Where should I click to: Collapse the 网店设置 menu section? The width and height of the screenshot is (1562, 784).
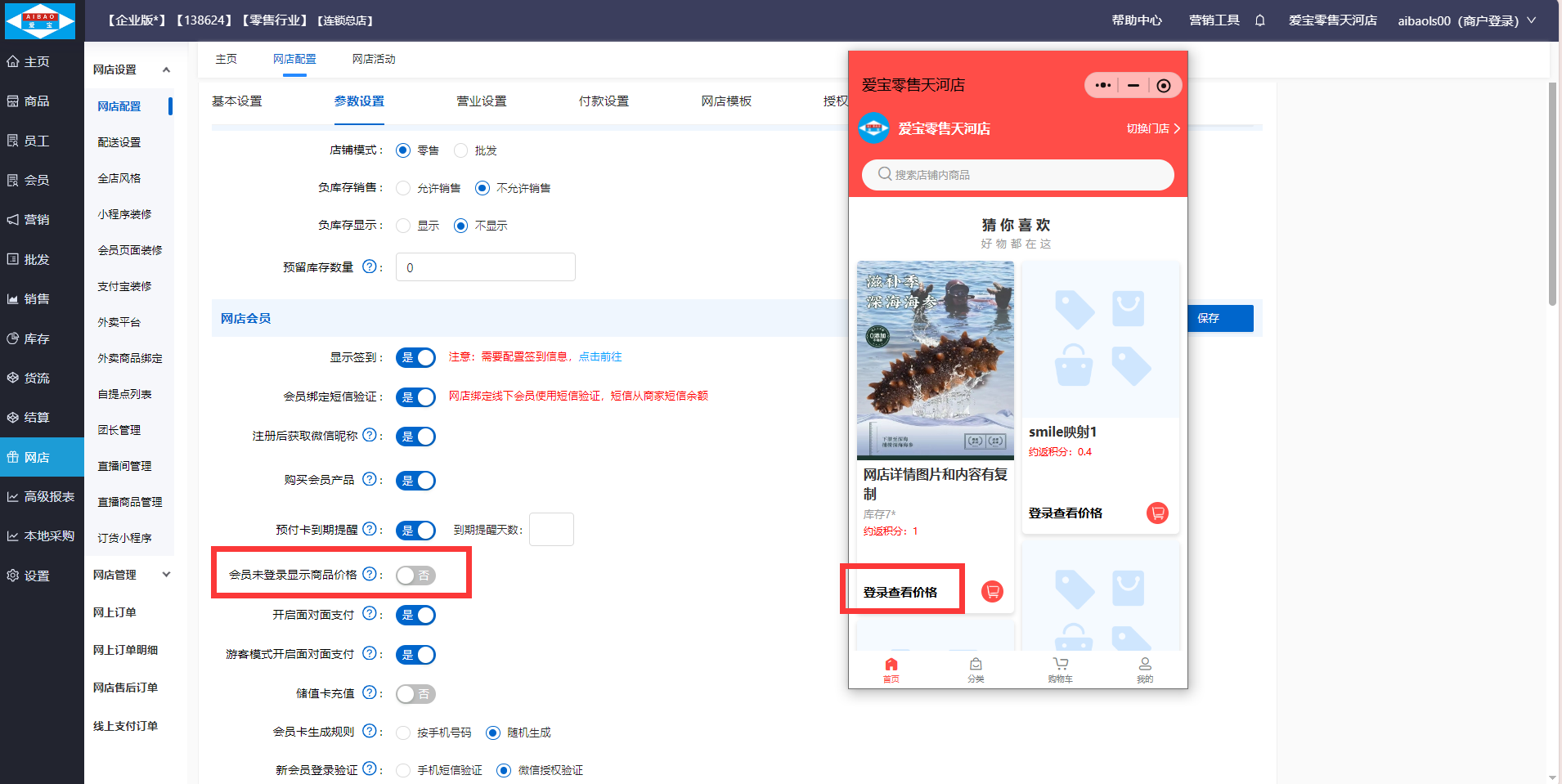pos(166,69)
